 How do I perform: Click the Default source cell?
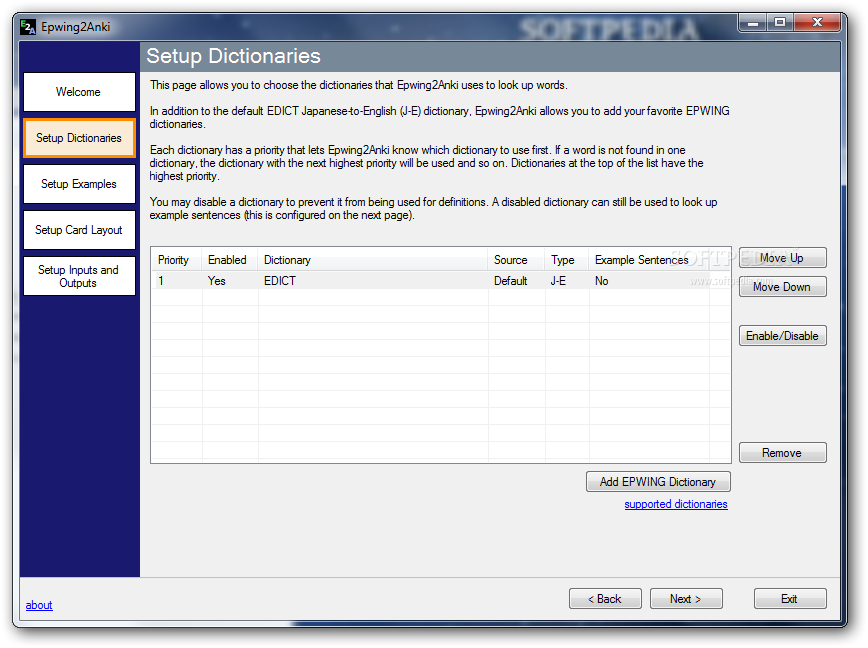(x=510, y=281)
